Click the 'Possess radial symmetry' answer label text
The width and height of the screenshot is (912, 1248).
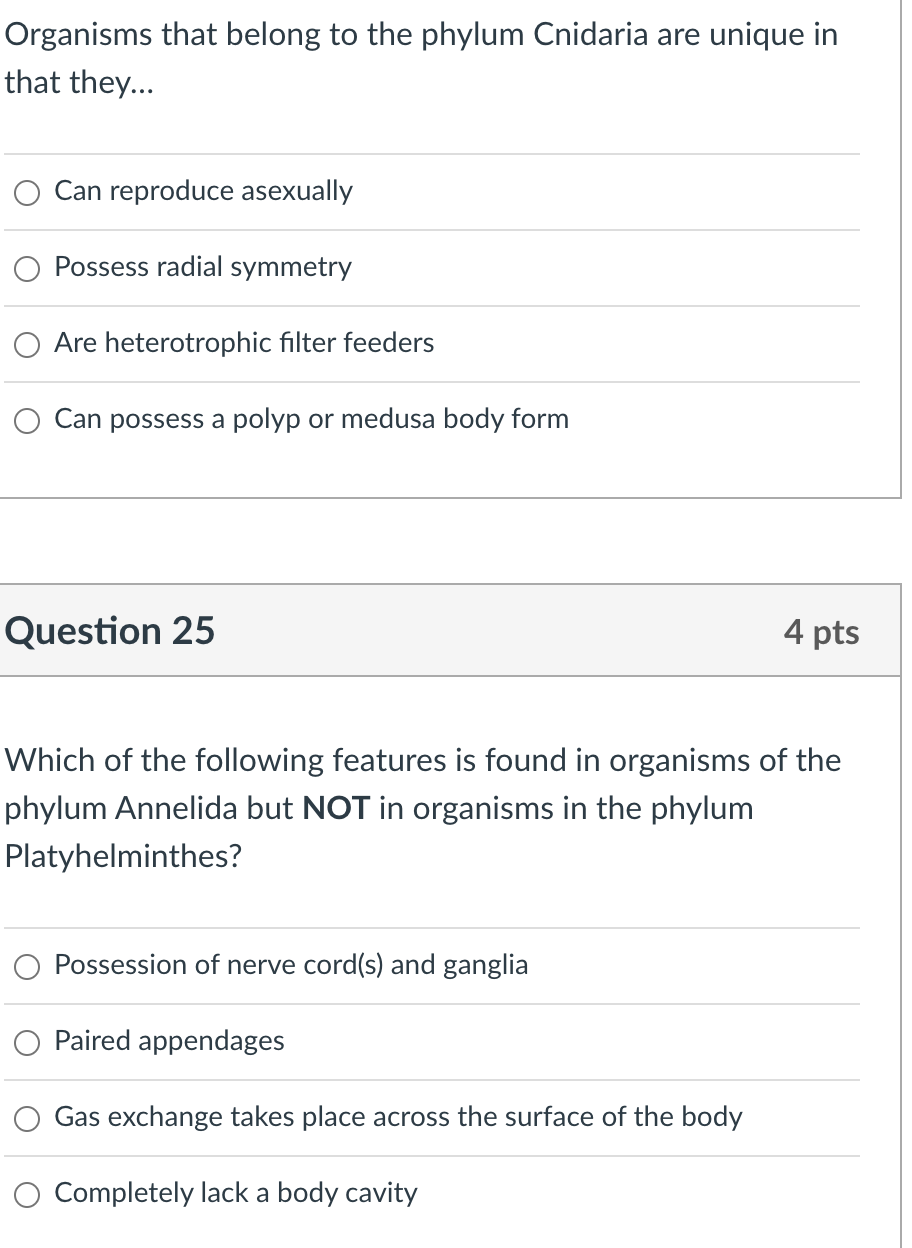tap(203, 267)
